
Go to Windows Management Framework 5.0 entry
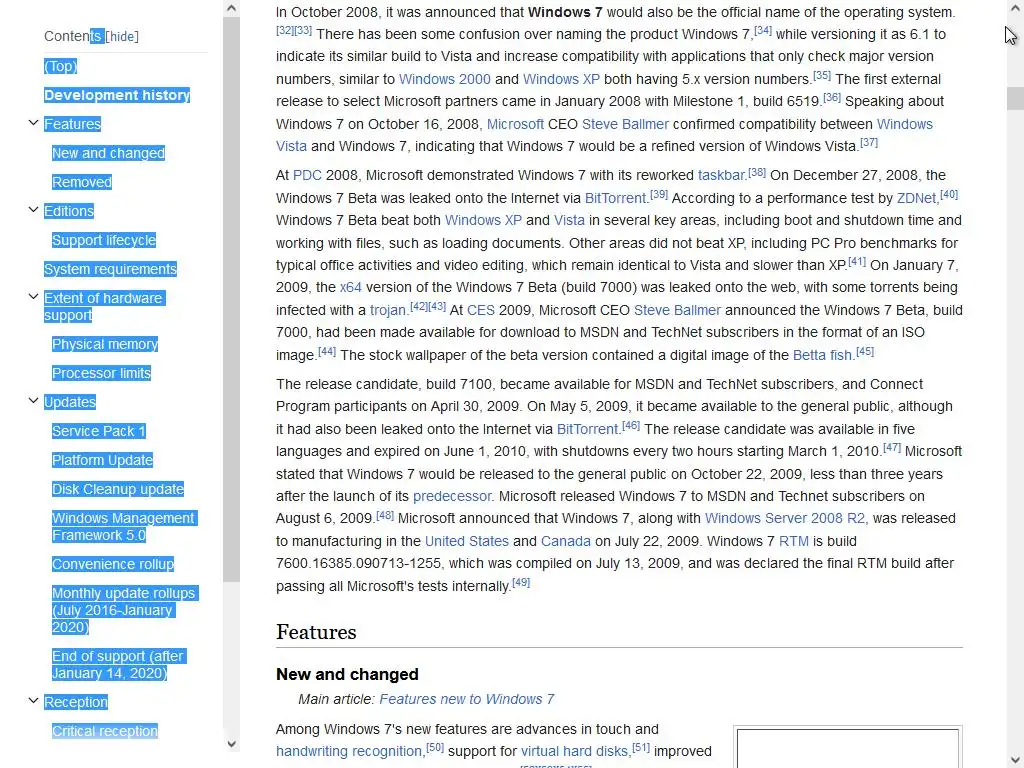(124, 526)
